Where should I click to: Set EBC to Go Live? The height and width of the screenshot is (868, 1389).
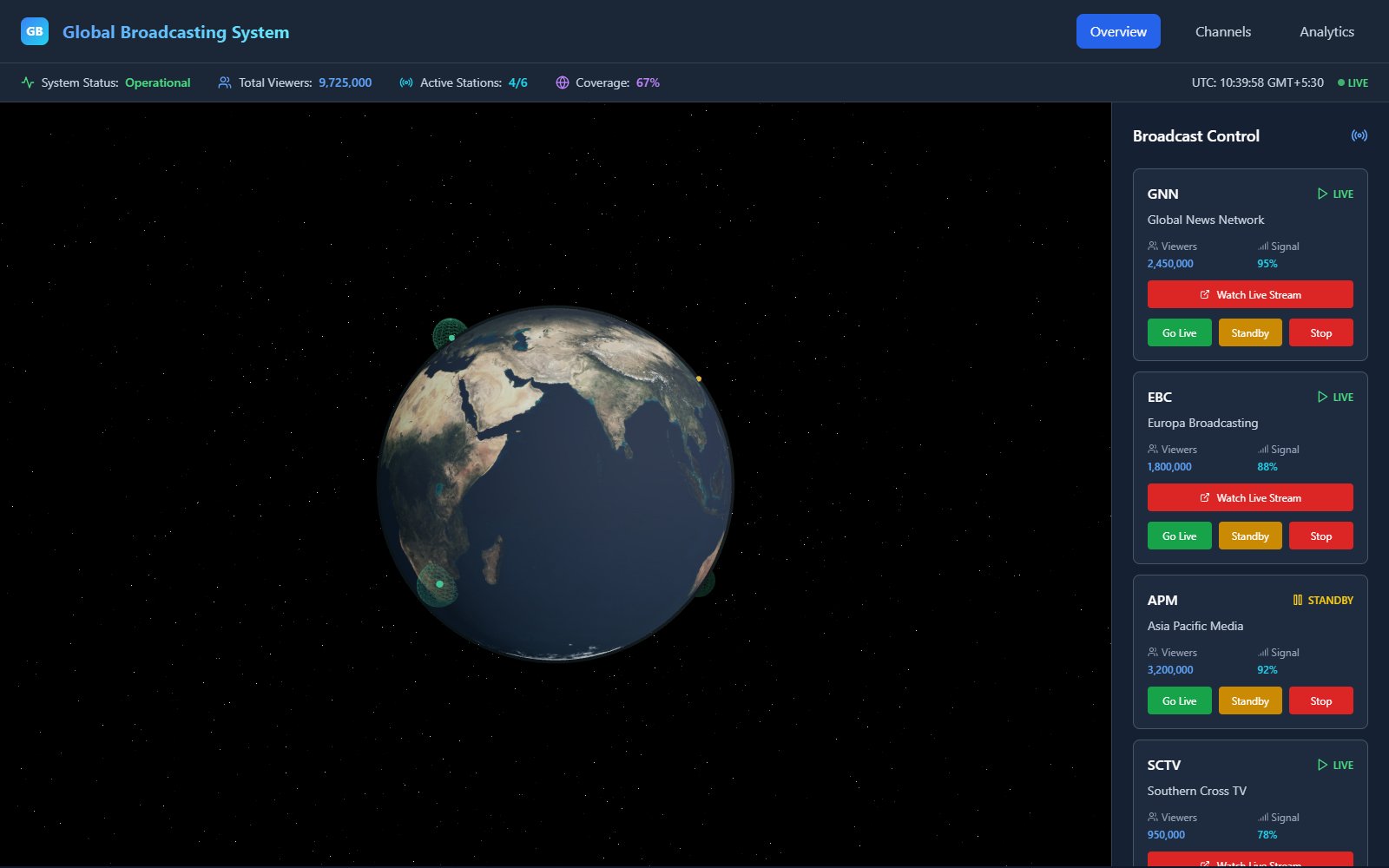1180,536
